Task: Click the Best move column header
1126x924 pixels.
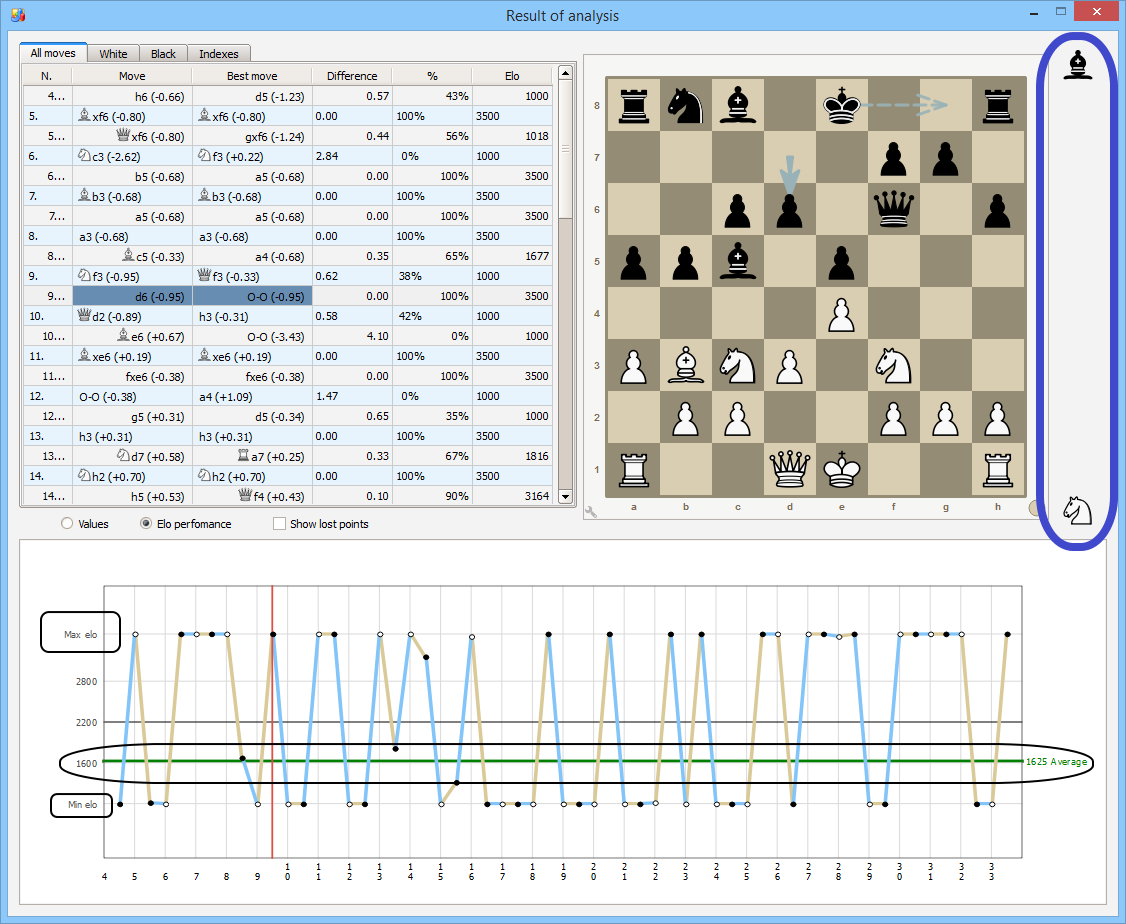Action: 252,76
